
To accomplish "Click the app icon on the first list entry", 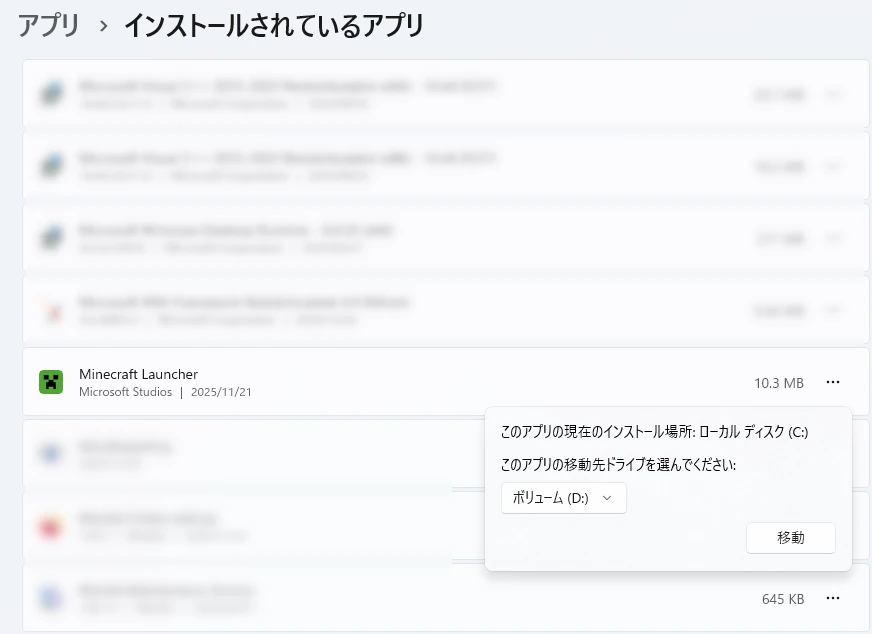I will tap(54, 94).
